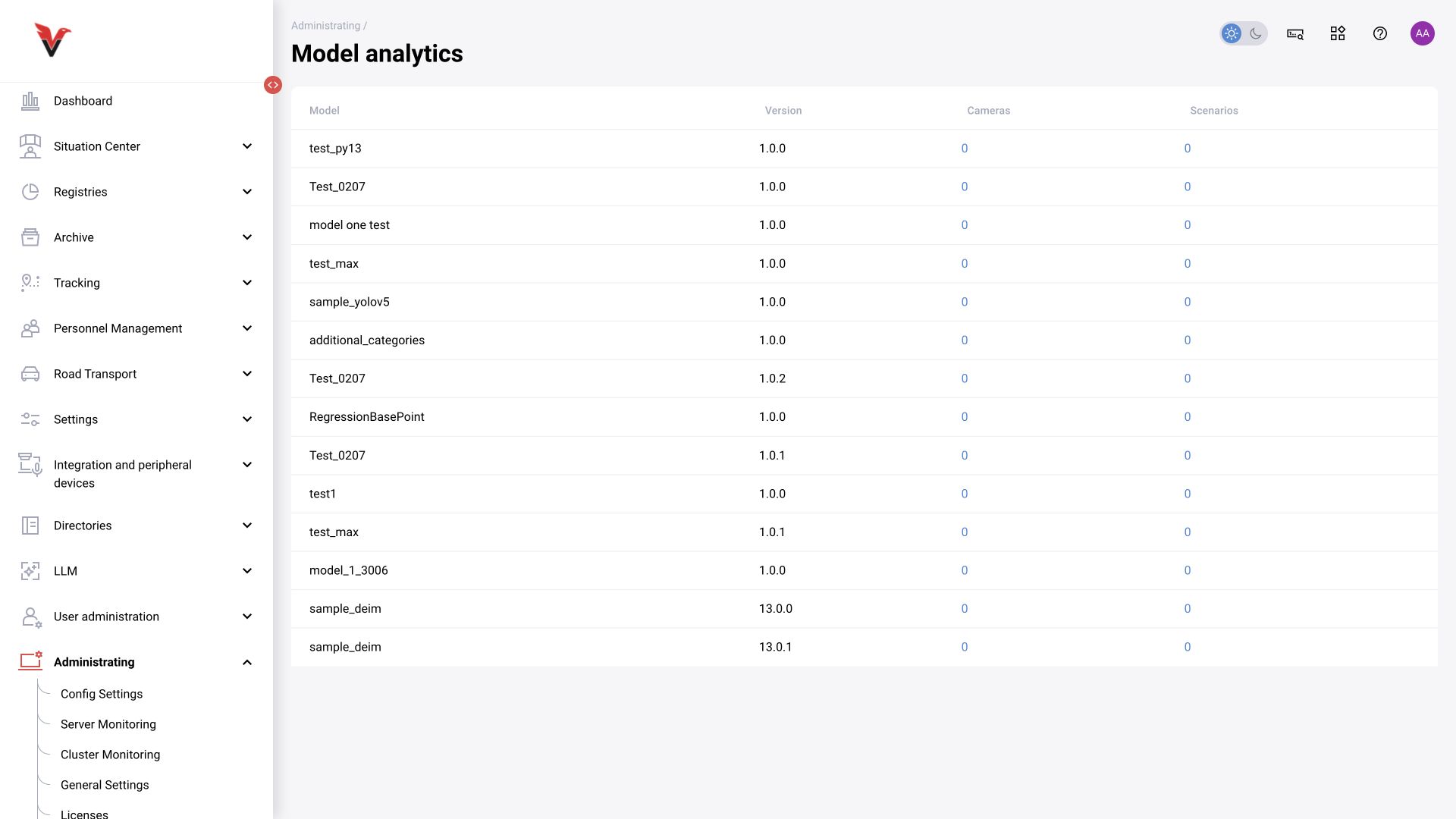The image size is (1456, 819).
Task: Expand the Registries chevron
Action: point(247,192)
